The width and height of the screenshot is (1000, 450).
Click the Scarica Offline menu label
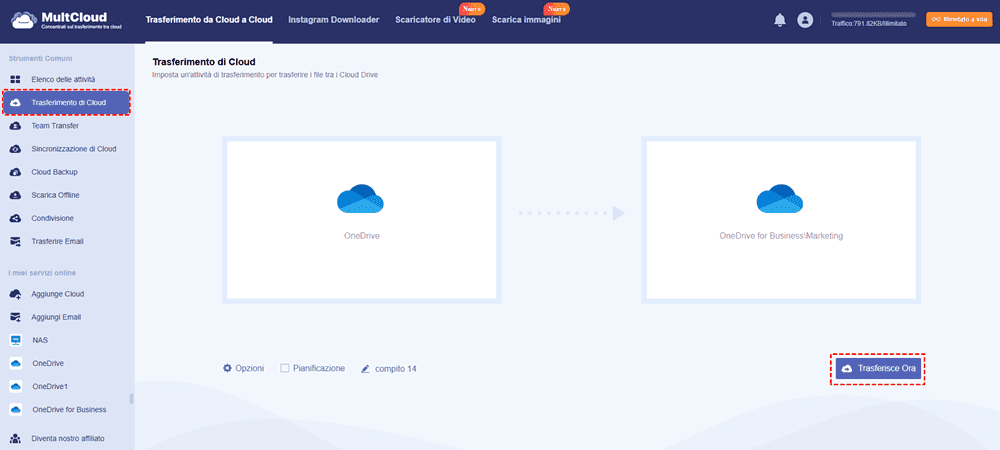pyautogui.click(x=55, y=195)
